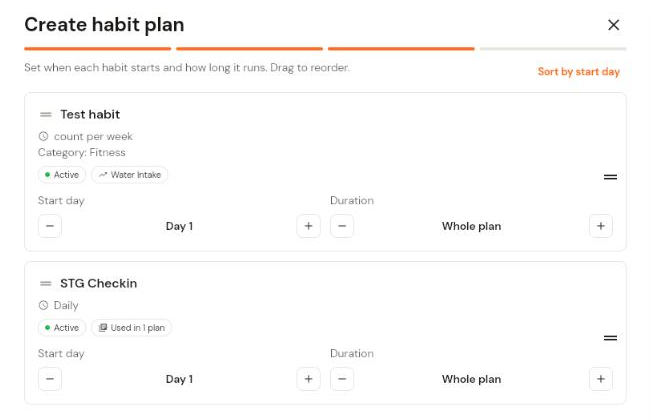Screen dimensions: 650x420
Task: Click the clock icon next to Daily
Action: click(44, 306)
